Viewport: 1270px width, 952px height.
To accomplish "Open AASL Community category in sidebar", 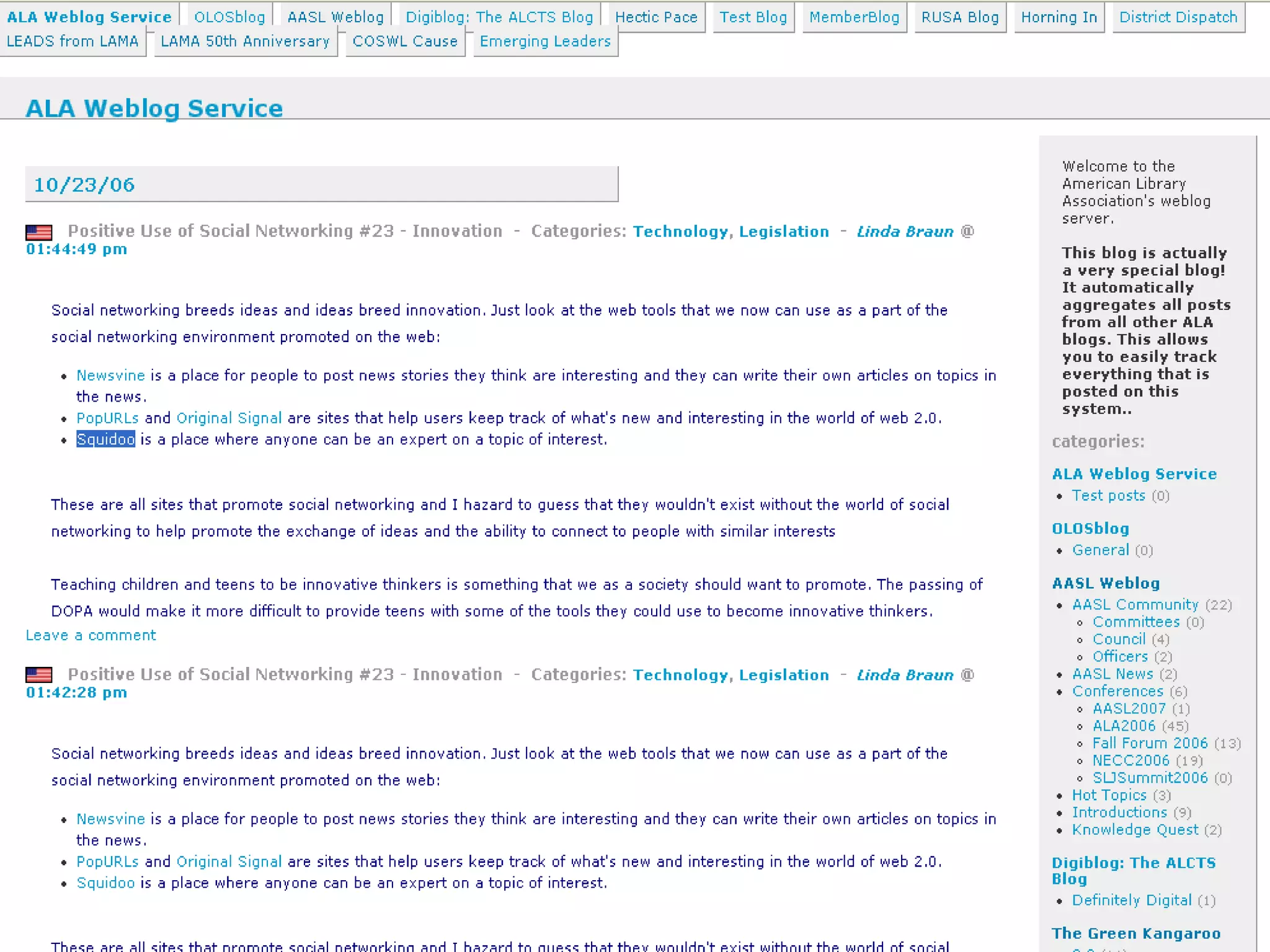I will tap(1135, 604).
